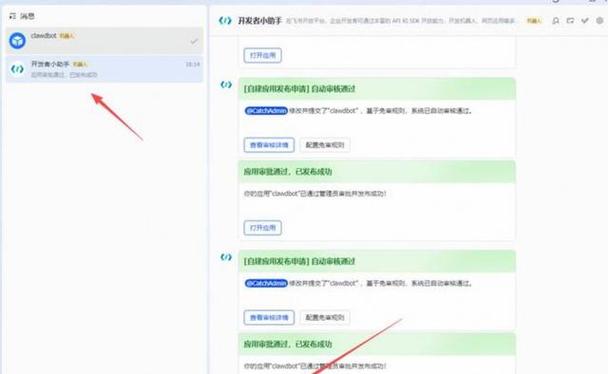Click the topmost 打开应用 button
The width and height of the screenshot is (608, 374).
click(263, 55)
